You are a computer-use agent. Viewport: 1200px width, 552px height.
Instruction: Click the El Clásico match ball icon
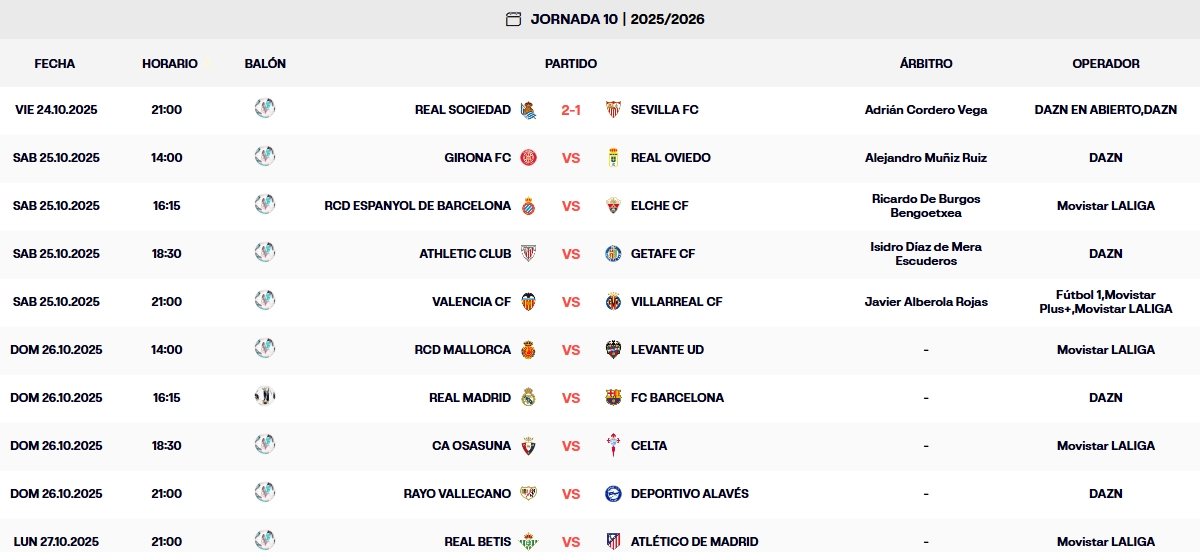tap(265, 396)
